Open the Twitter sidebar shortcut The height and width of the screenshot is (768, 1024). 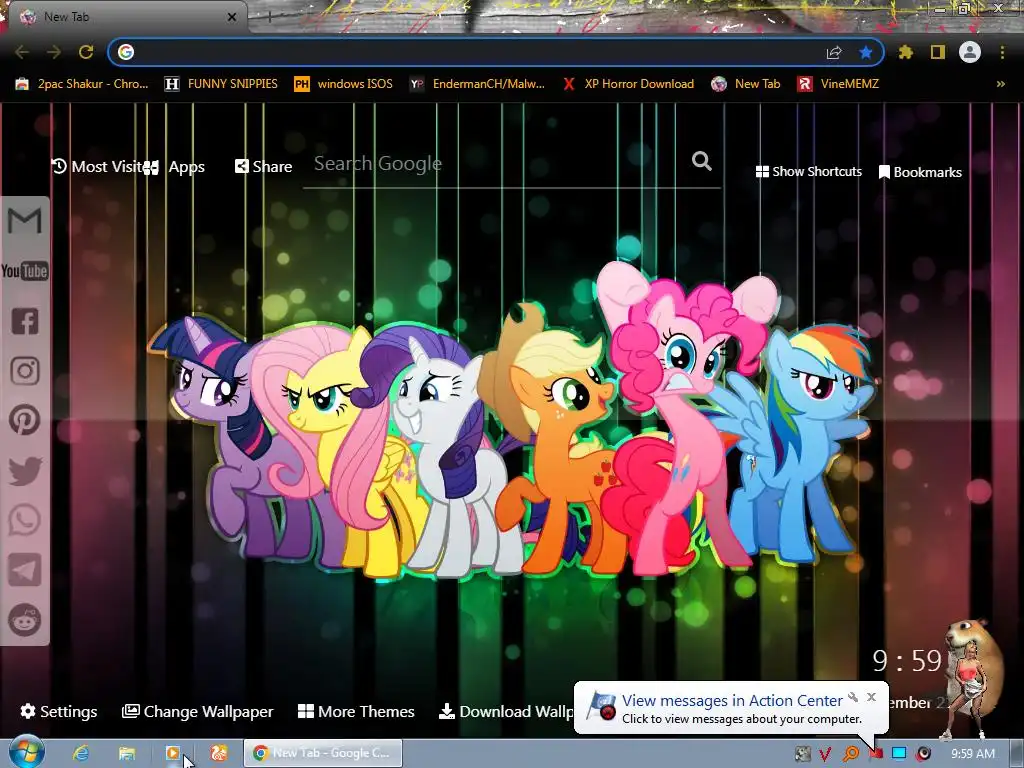(25, 471)
